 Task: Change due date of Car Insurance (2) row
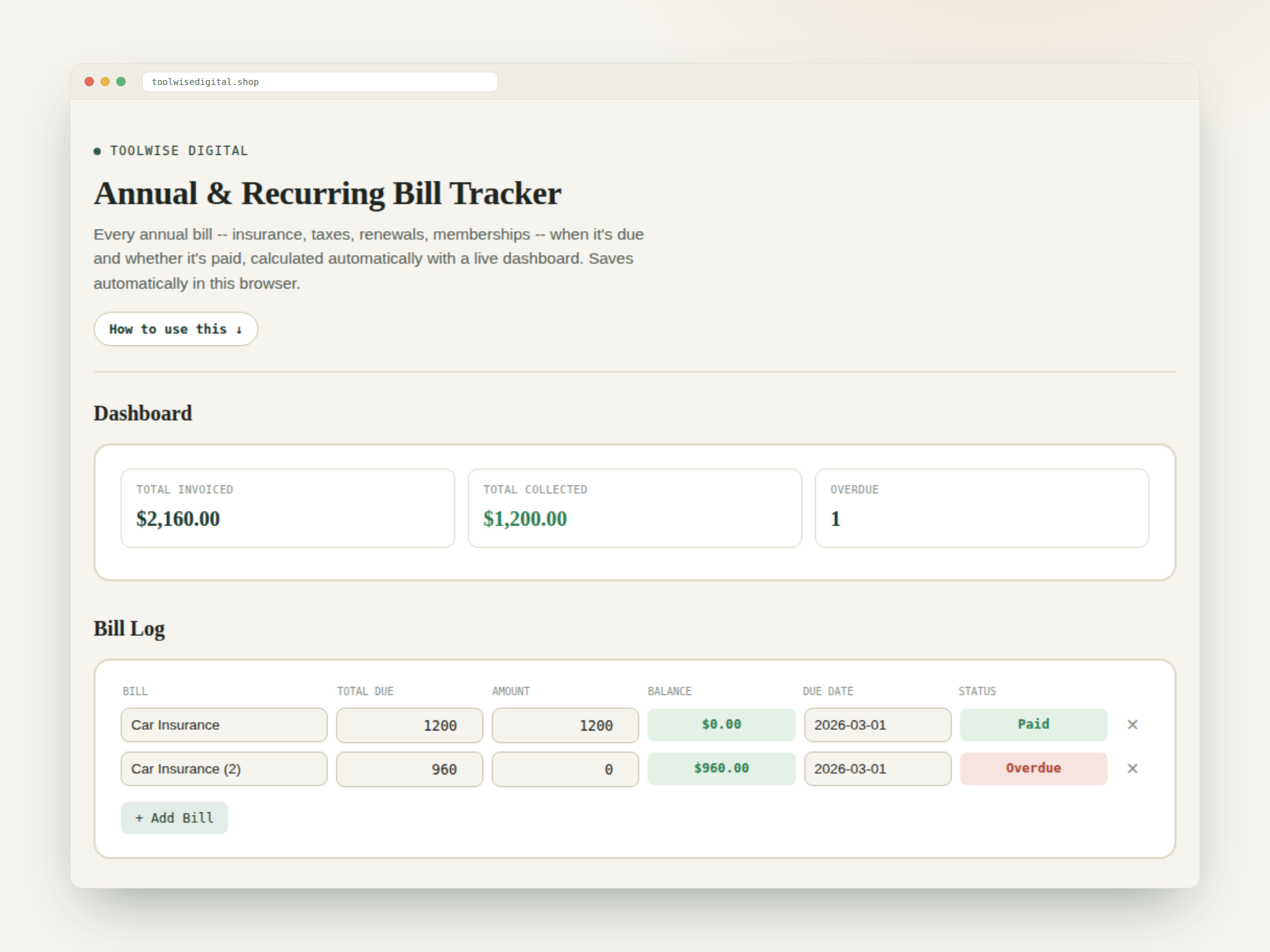tap(878, 769)
